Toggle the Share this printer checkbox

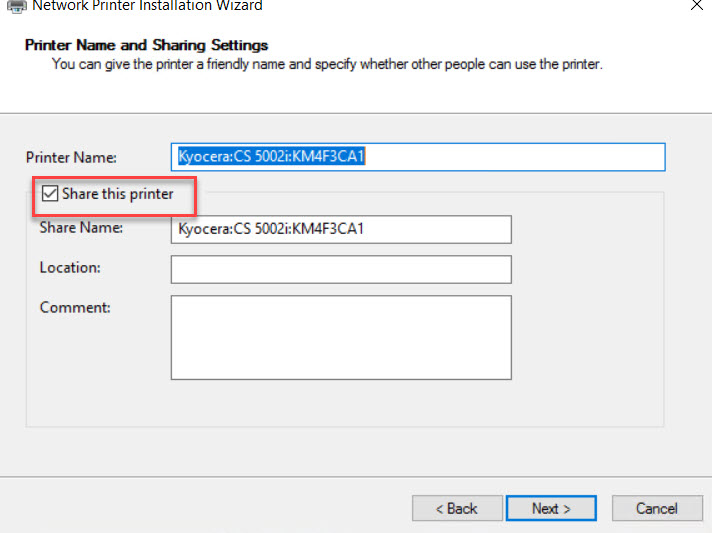coord(49,193)
